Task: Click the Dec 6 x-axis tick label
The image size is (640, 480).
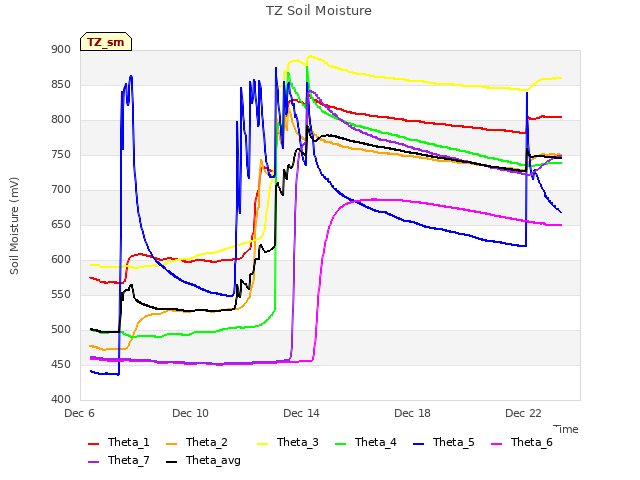Action: pyautogui.click(x=79, y=413)
